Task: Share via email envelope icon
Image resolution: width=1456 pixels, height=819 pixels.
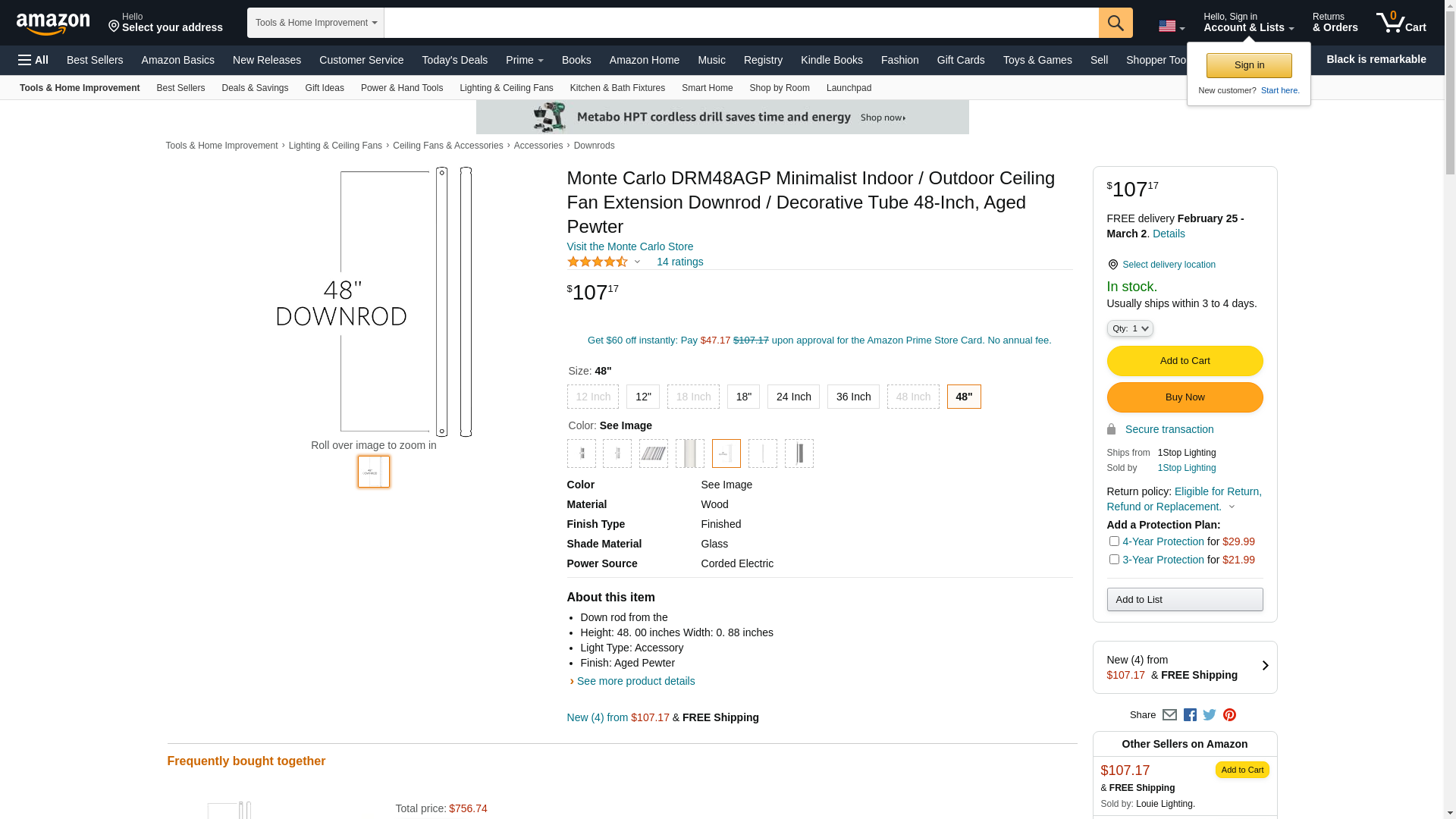Action: tap(1169, 715)
